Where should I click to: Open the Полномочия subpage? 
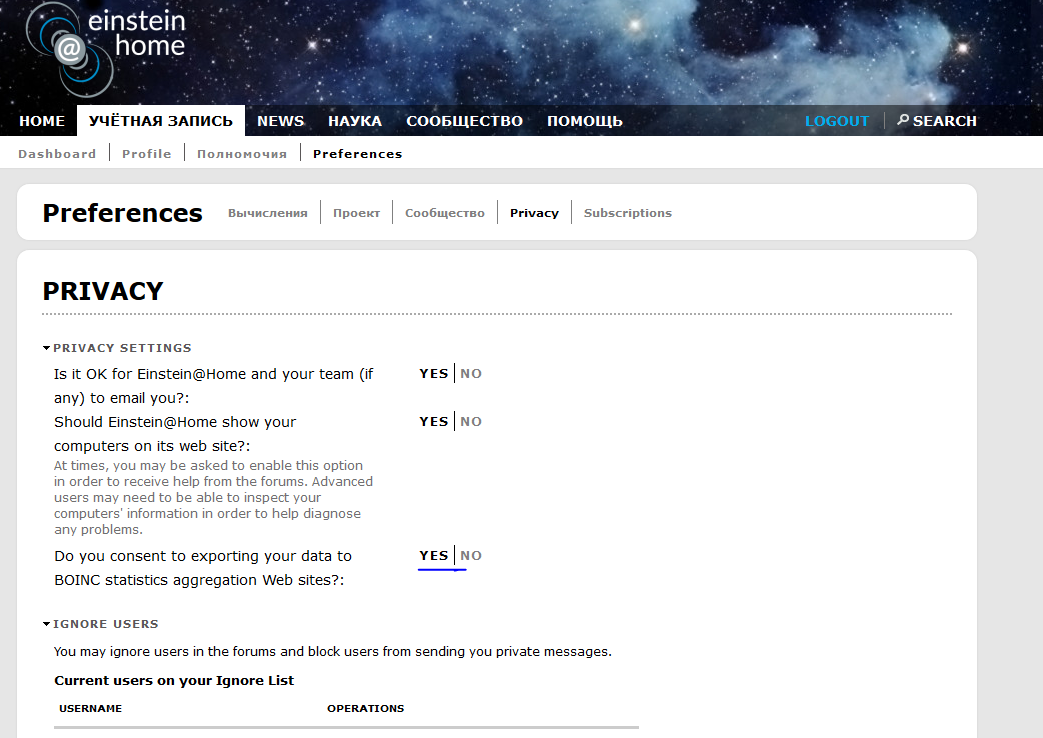(242, 154)
